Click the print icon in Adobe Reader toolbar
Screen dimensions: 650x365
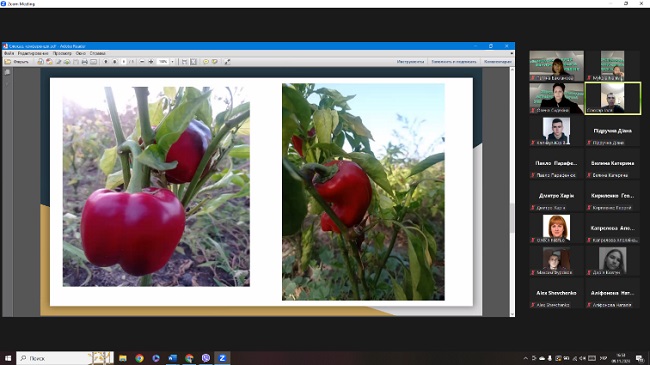[85, 61]
